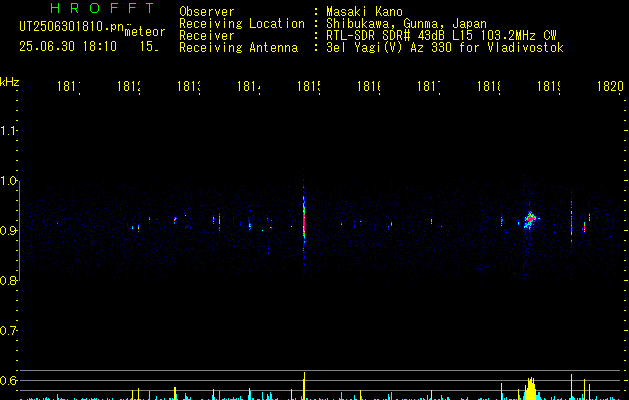Screen dimensions: 629x400
Task: Click the 1.1 frequency axis label
Action: [8, 131]
